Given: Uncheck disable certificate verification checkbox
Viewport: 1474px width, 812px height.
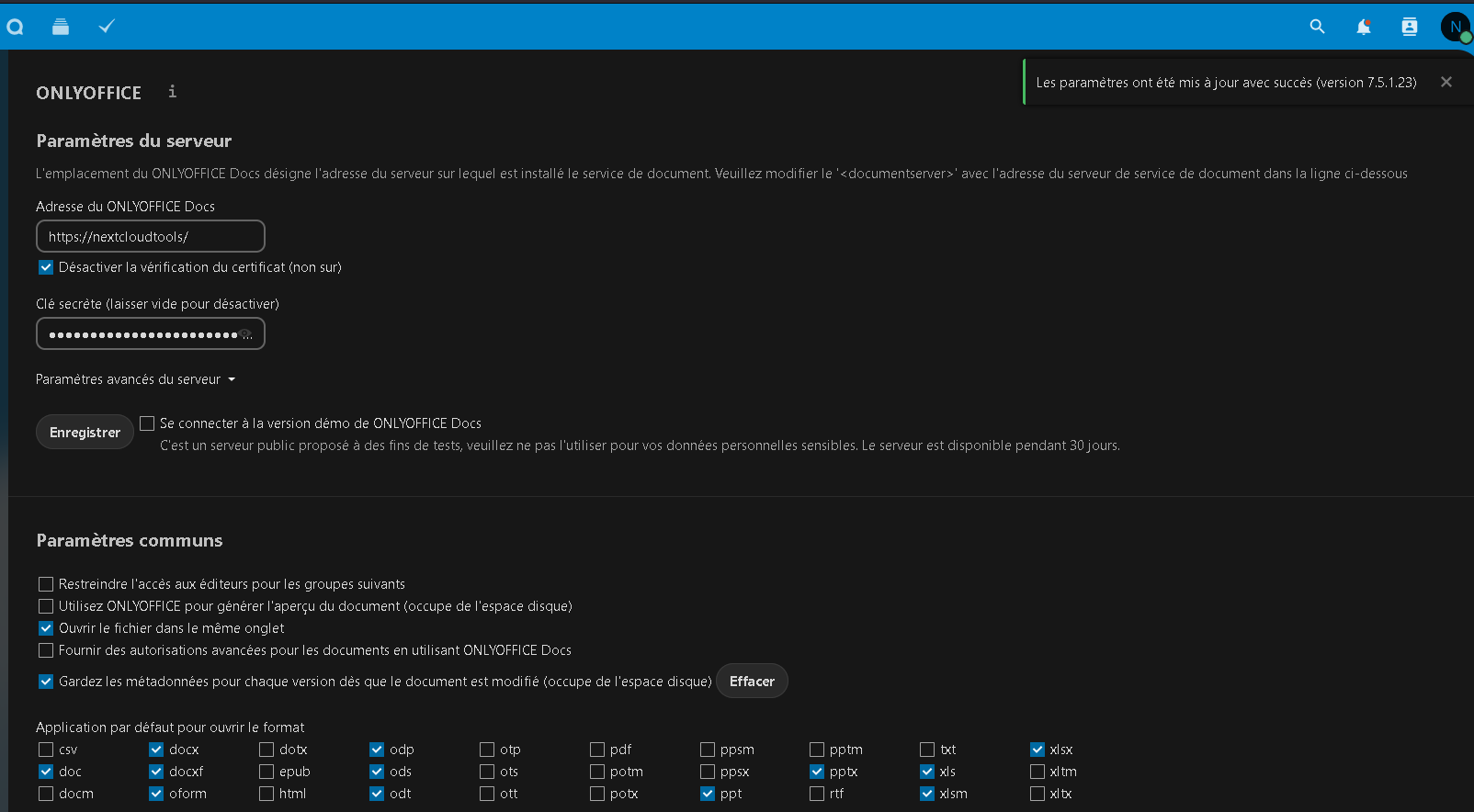Looking at the screenshot, I should click(46, 267).
